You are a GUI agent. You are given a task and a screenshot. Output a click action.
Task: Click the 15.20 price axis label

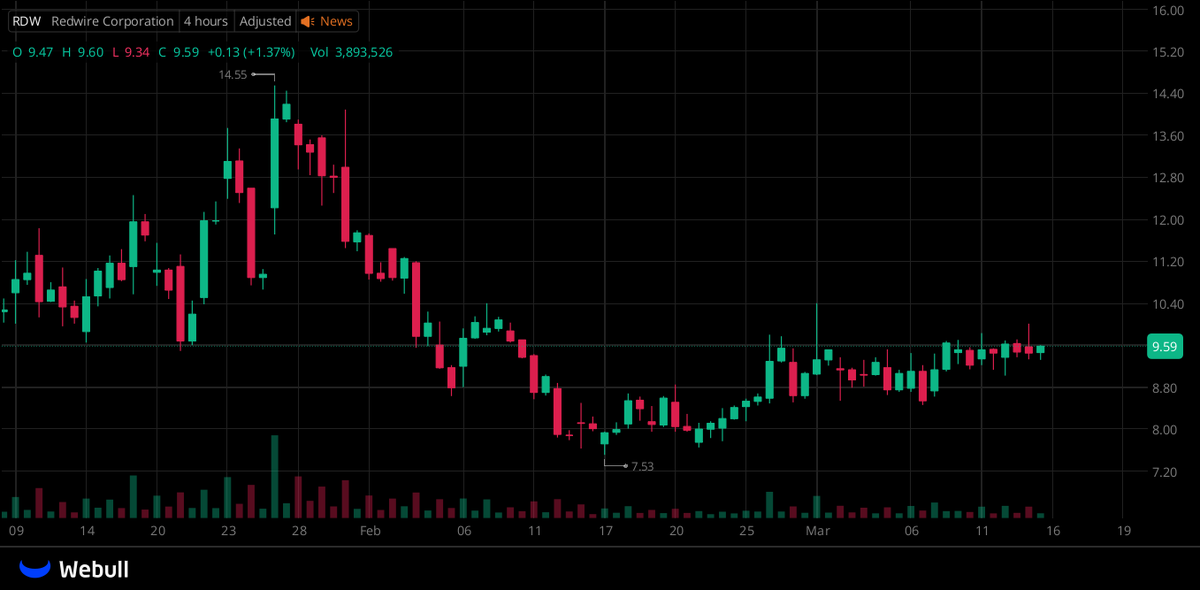[x=1168, y=52]
